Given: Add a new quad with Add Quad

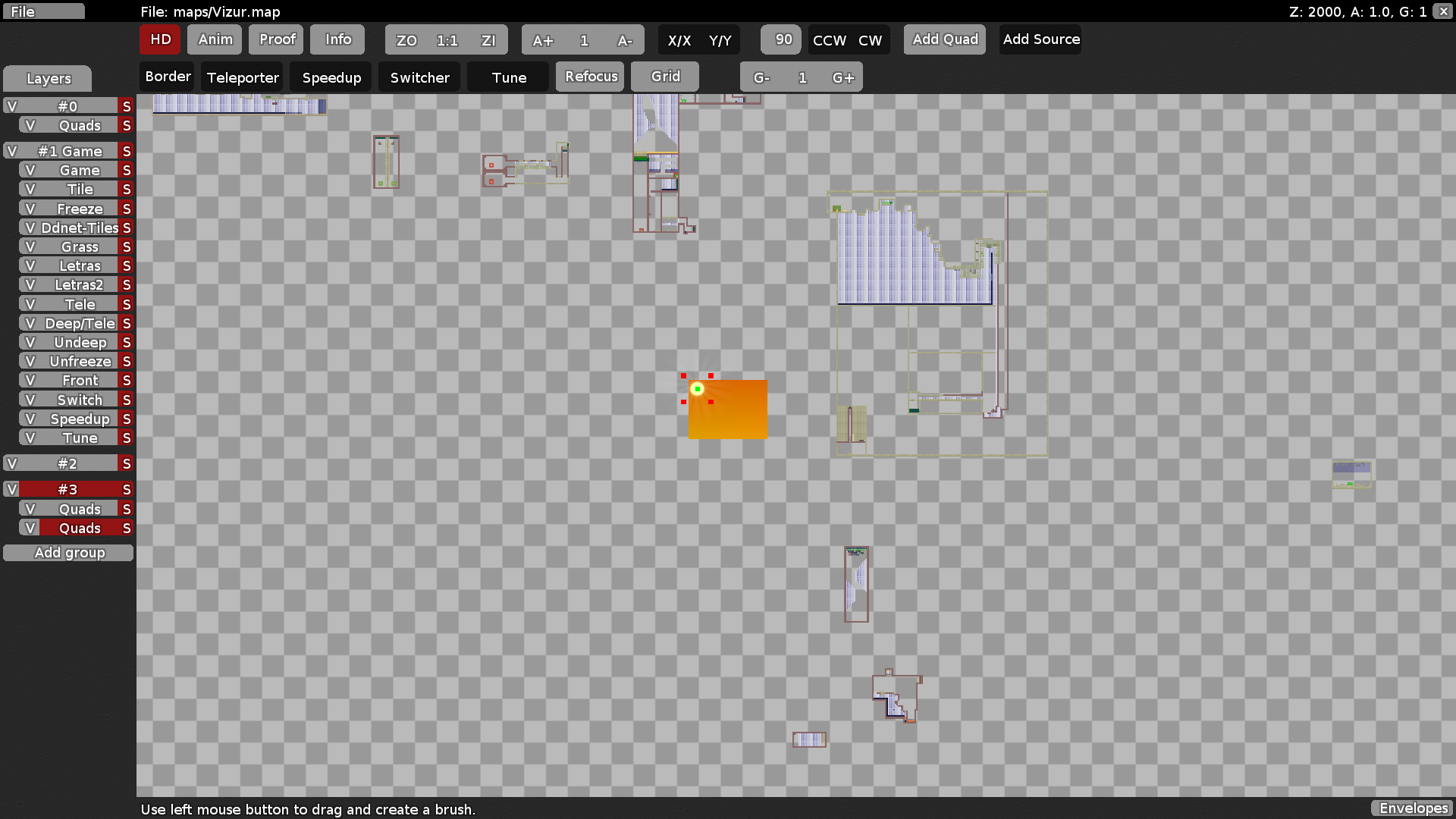Looking at the screenshot, I should (944, 39).
